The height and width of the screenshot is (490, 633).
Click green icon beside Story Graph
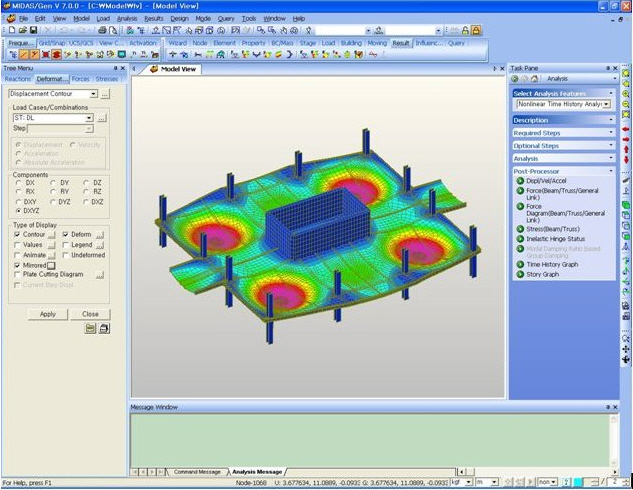point(520,274)
